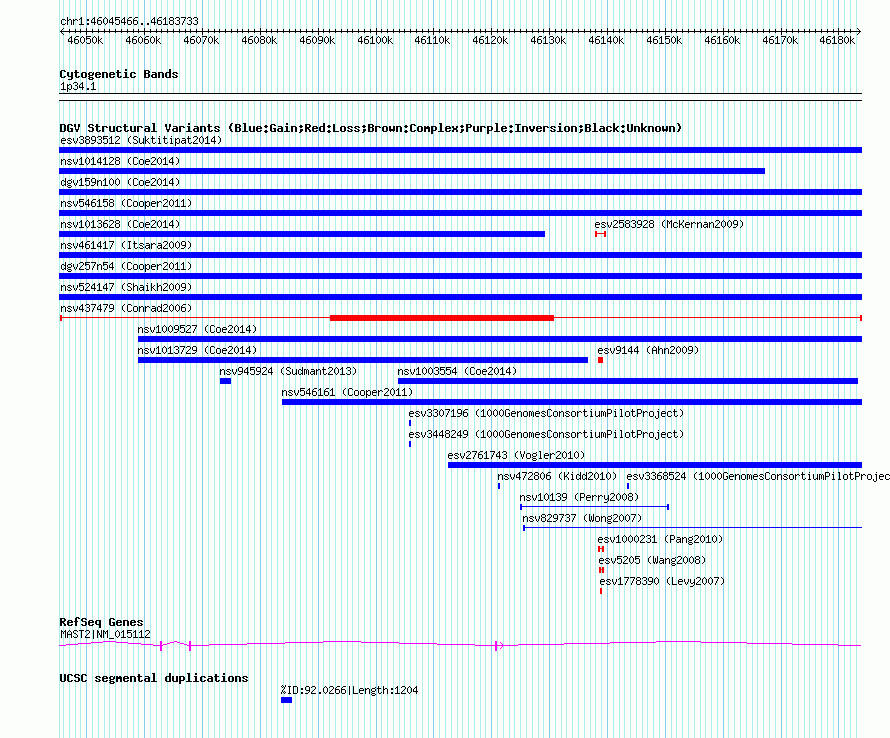This screenshot has width=890, height=738.
Task: Click the 46100k ruler tick label
Action: 375,40
